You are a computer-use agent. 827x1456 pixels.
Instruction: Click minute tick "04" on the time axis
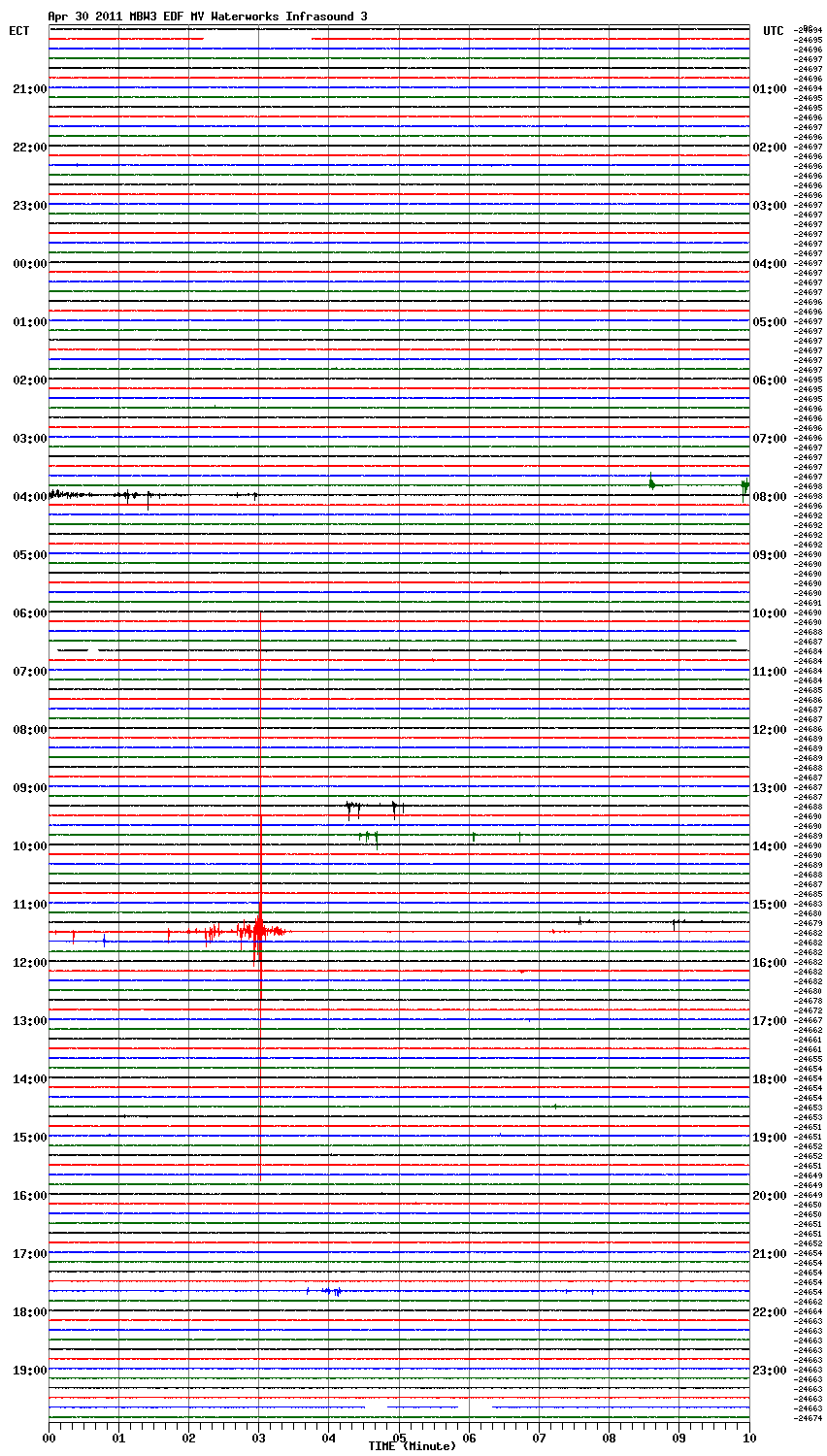click(x=328, y=1437)
